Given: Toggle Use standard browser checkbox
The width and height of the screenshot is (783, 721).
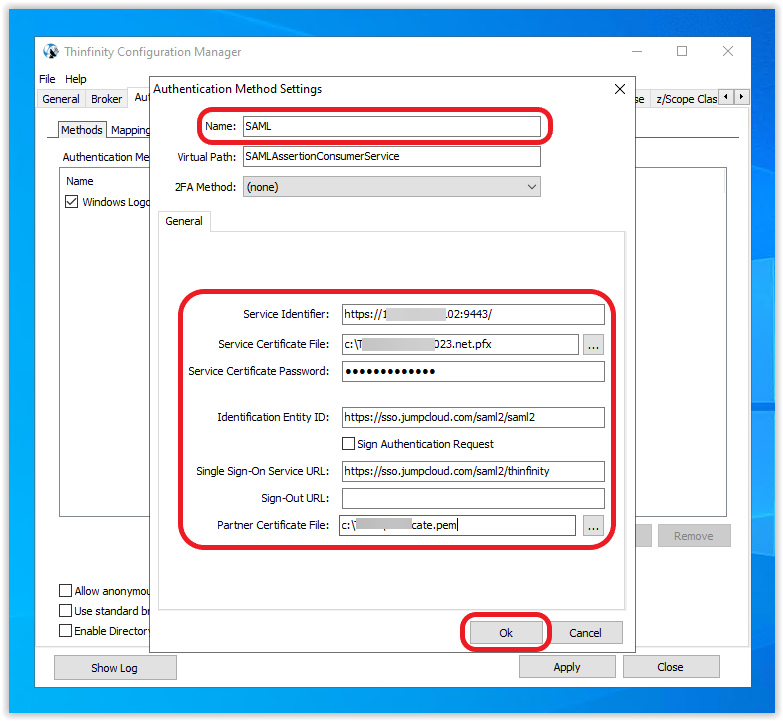Looking at the screenshot, I should (65, 611).
